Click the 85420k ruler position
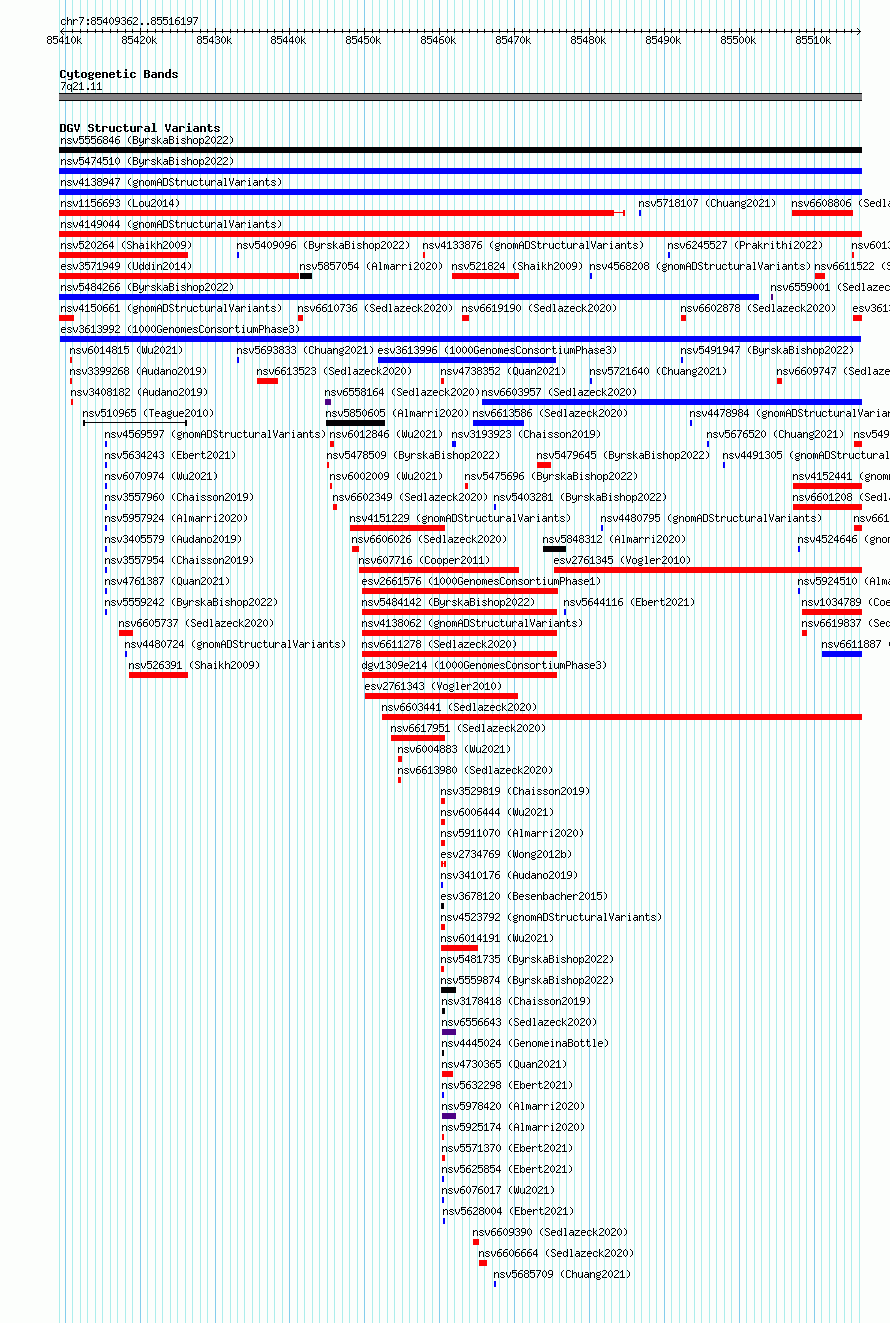 (139, 40)
